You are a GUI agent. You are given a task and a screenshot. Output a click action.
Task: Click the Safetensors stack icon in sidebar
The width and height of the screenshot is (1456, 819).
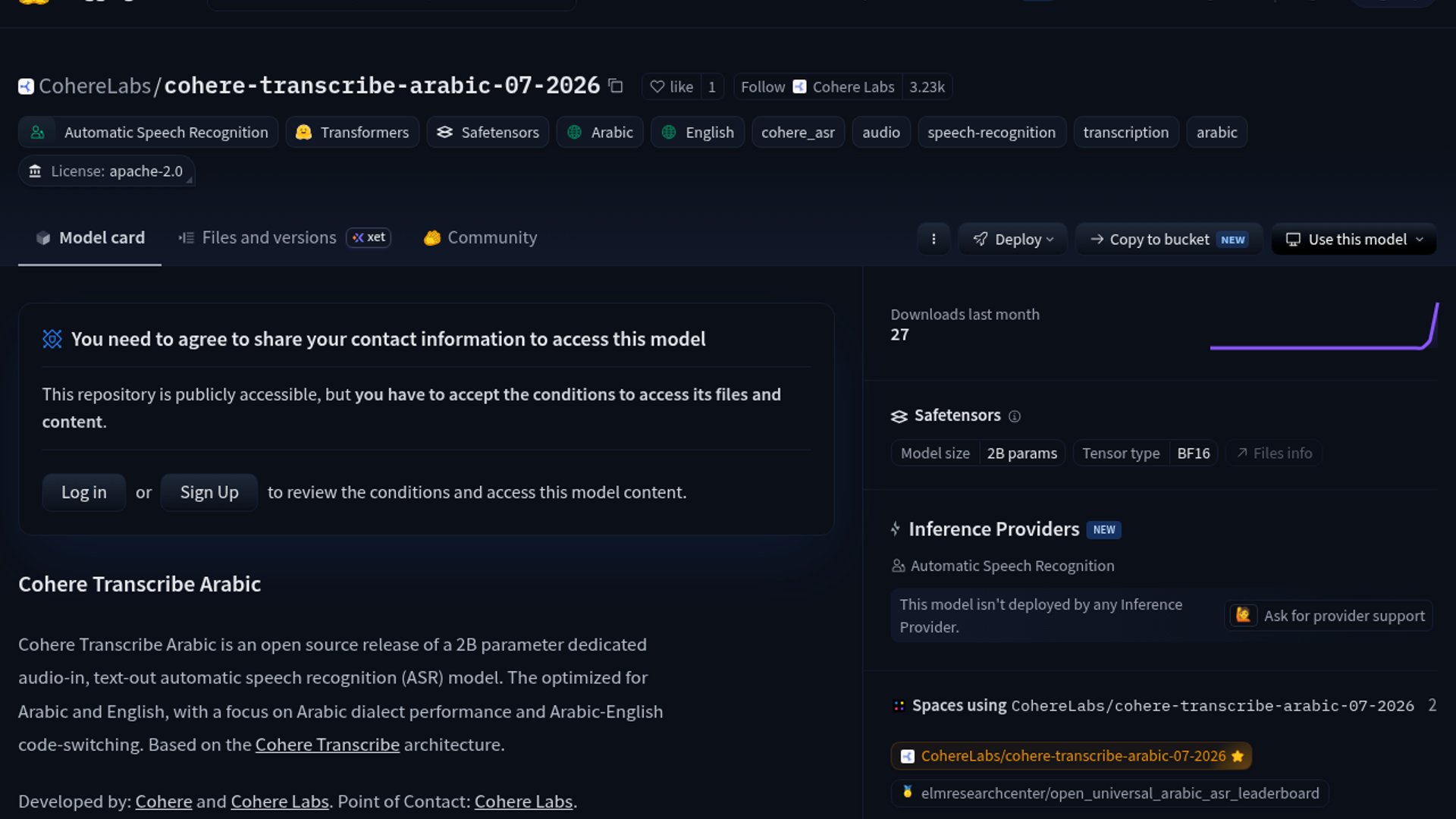[899, 416]
